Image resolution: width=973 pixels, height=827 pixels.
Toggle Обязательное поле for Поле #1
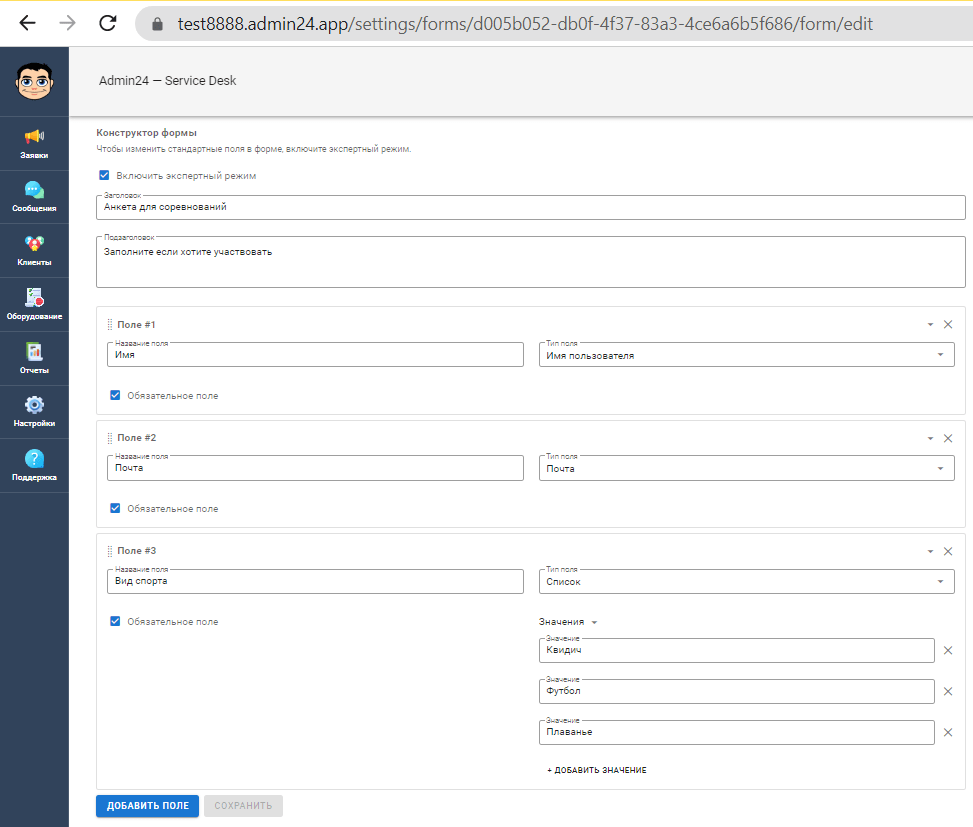coord(115,395)
